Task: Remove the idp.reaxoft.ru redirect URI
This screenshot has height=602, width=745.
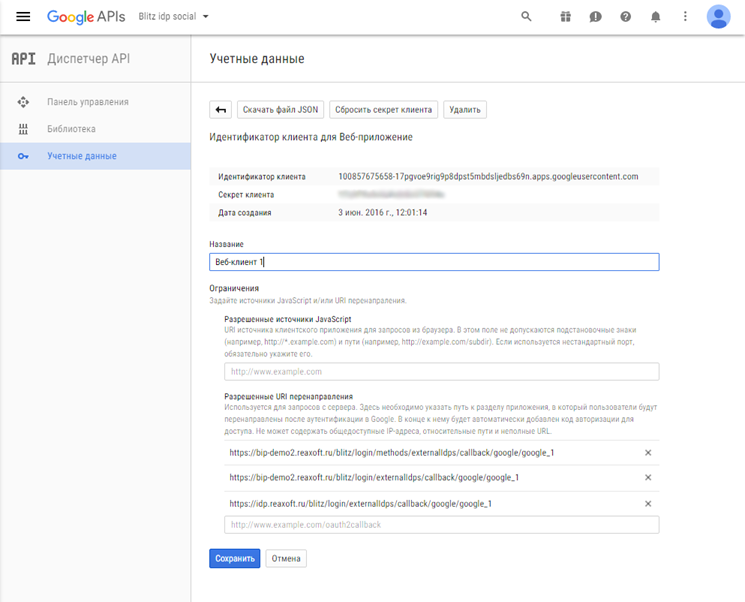Action: [648, 504]
